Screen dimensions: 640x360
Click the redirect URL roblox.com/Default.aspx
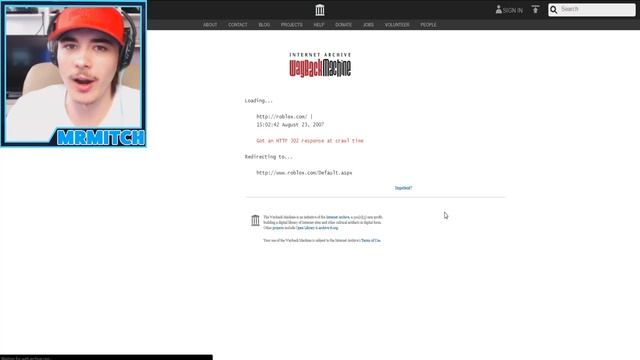coord(304,173)
